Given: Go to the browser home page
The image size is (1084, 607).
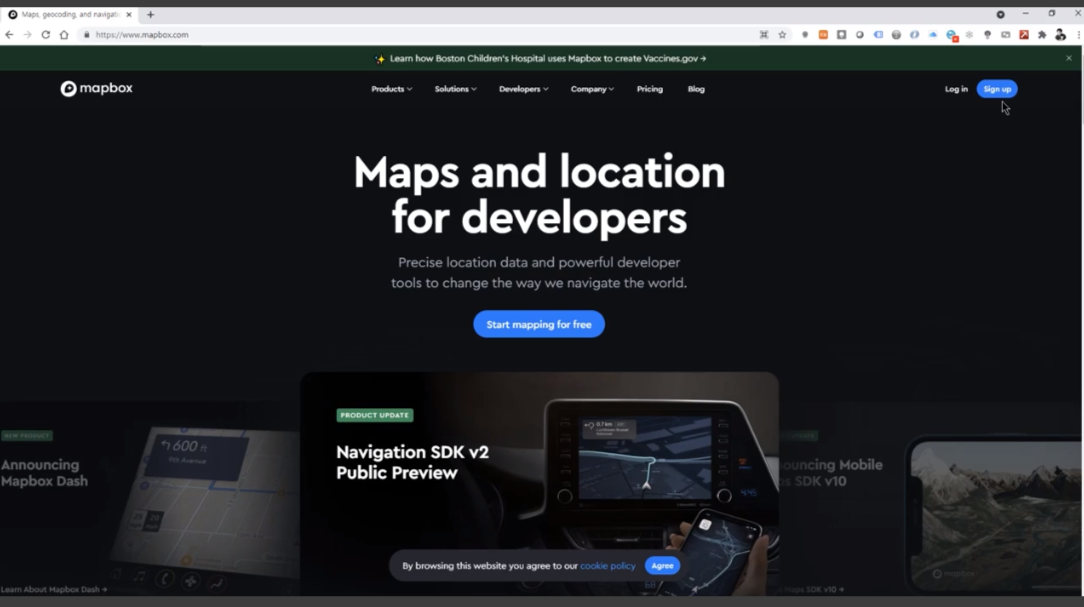Looking at the screenshot, I should (x=64, y=35).
